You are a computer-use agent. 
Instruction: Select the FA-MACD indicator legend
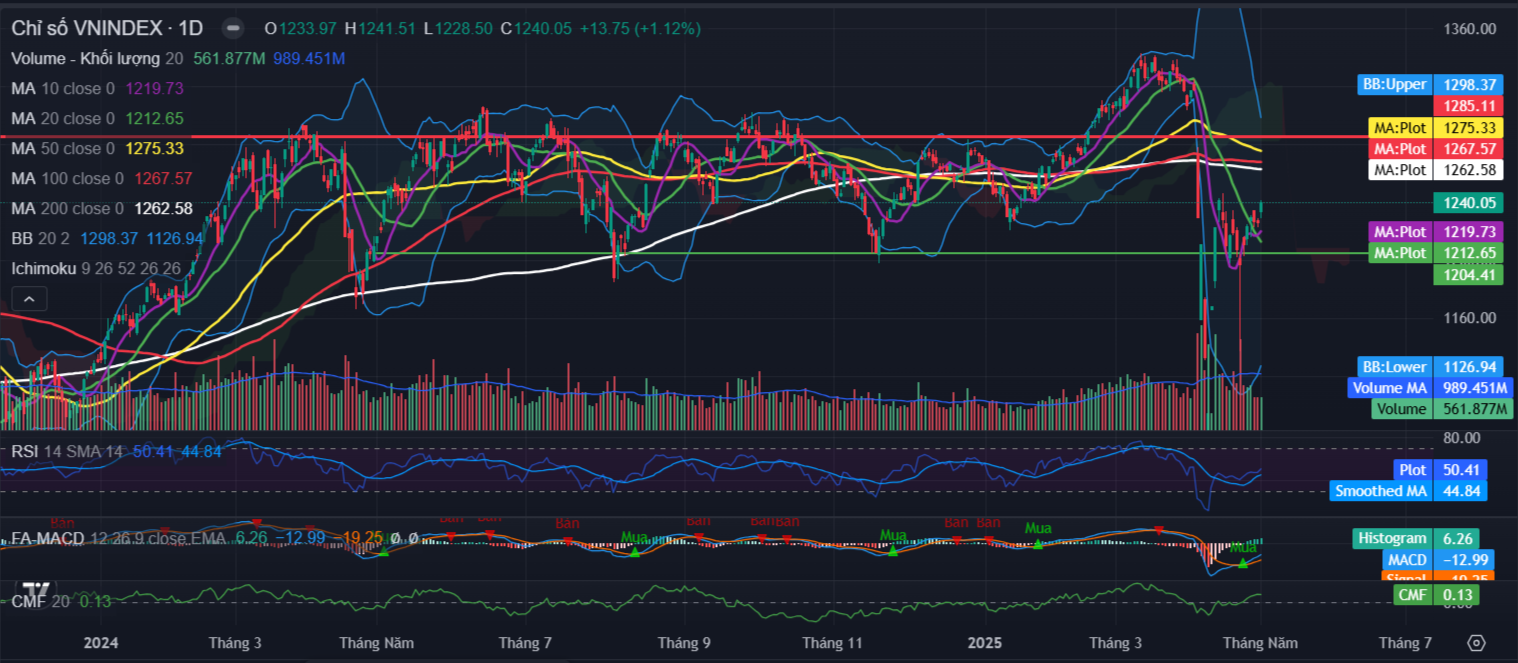click(50, 539)
